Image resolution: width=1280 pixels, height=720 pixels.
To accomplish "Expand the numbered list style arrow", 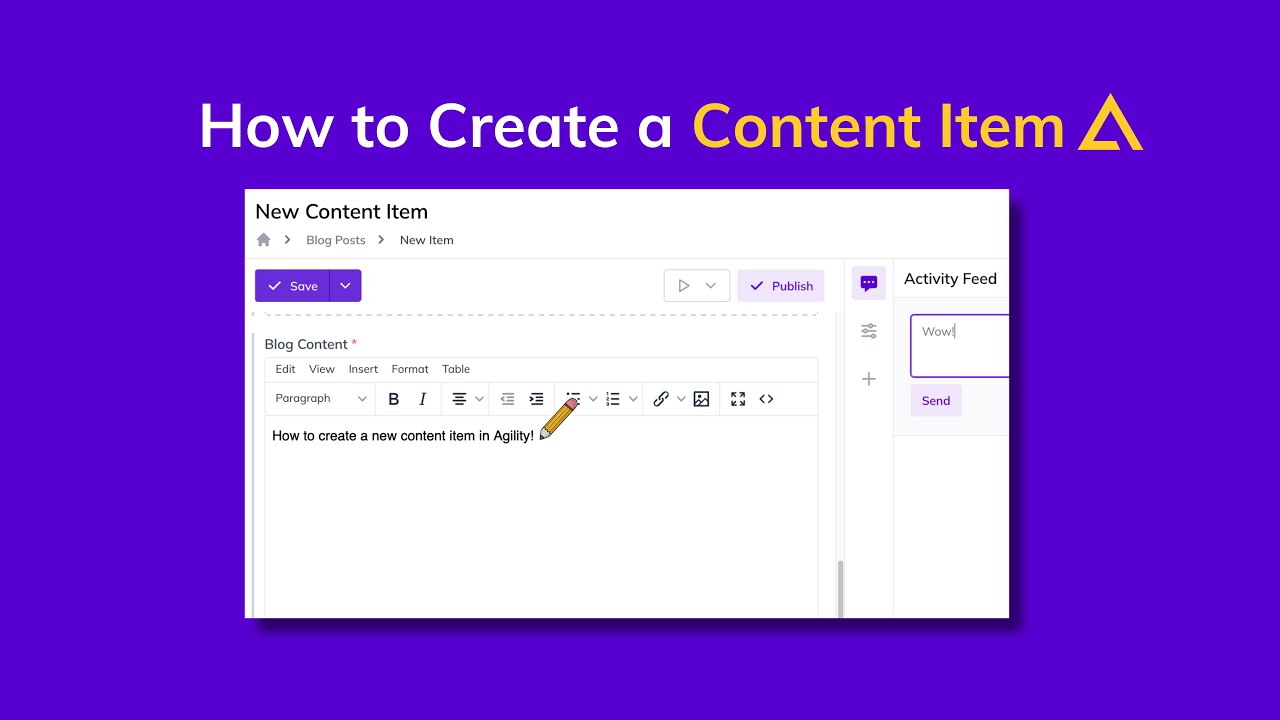I will coord(633,399).
